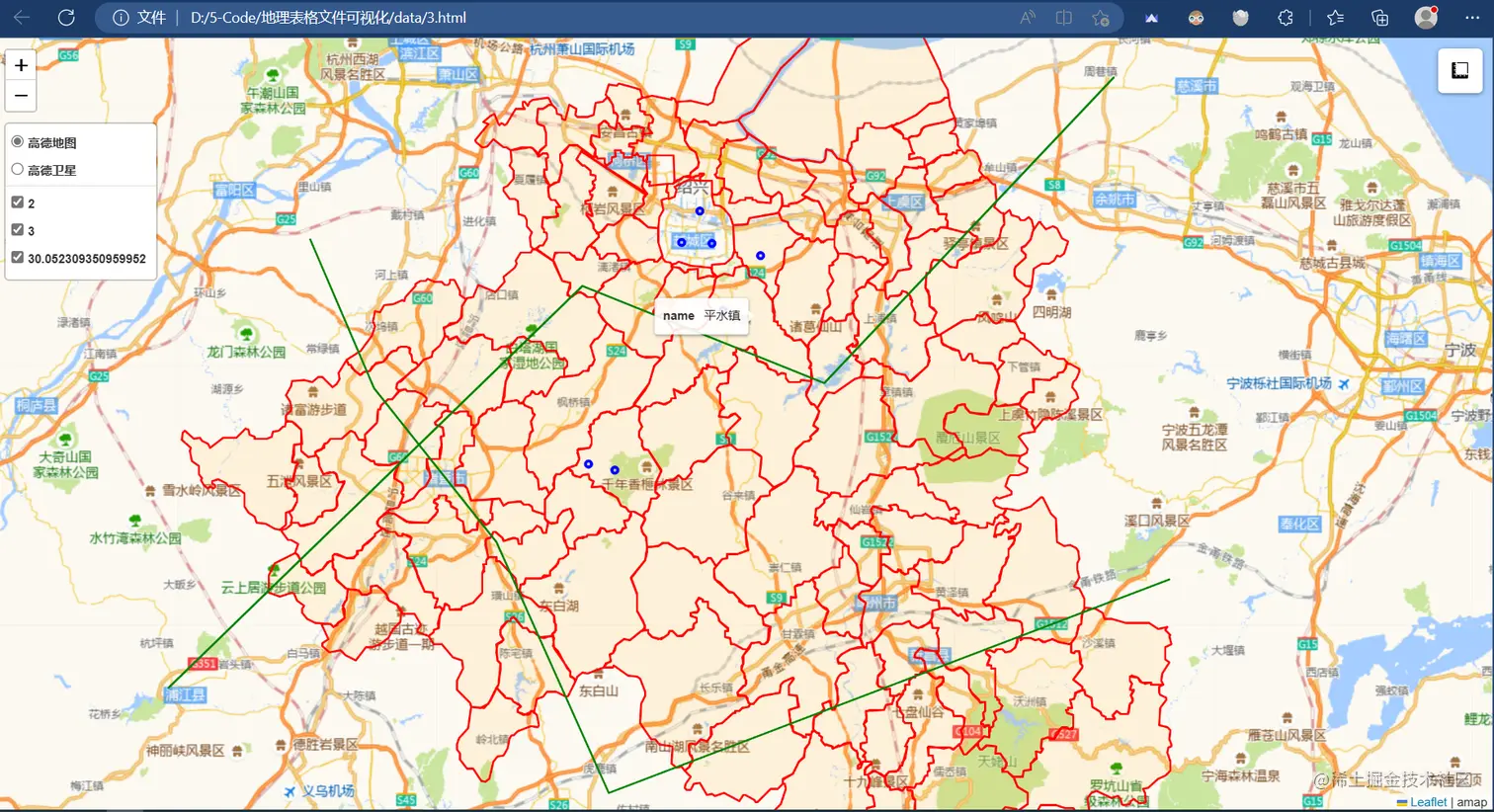
Task: Select the 高德卫星 base layer radio
Action: [x=17, y=170]
